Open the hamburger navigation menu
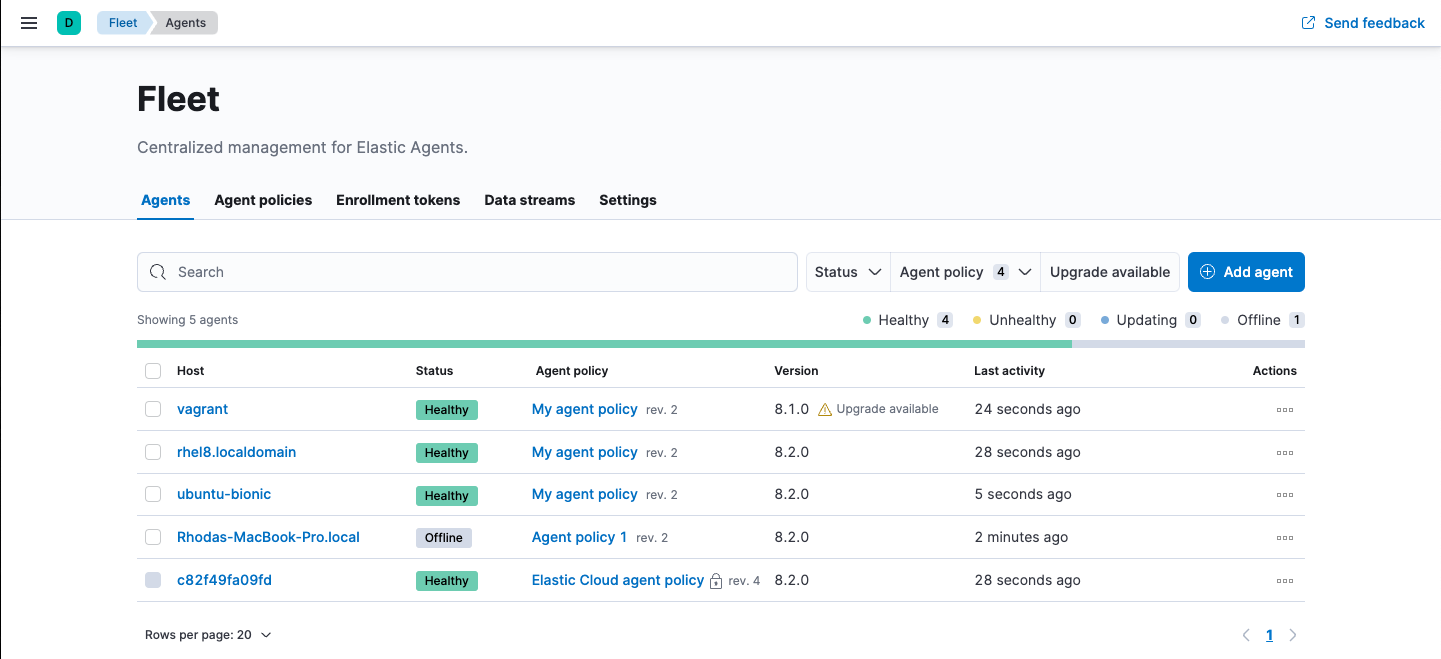The image size is (1441, 659). click(x=29, y=23)
